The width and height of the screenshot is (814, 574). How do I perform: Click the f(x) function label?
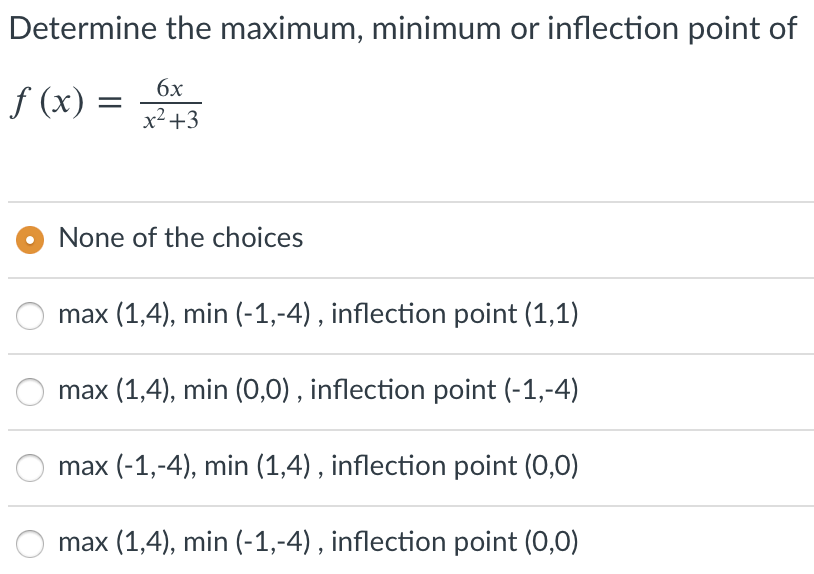(47, 101)
